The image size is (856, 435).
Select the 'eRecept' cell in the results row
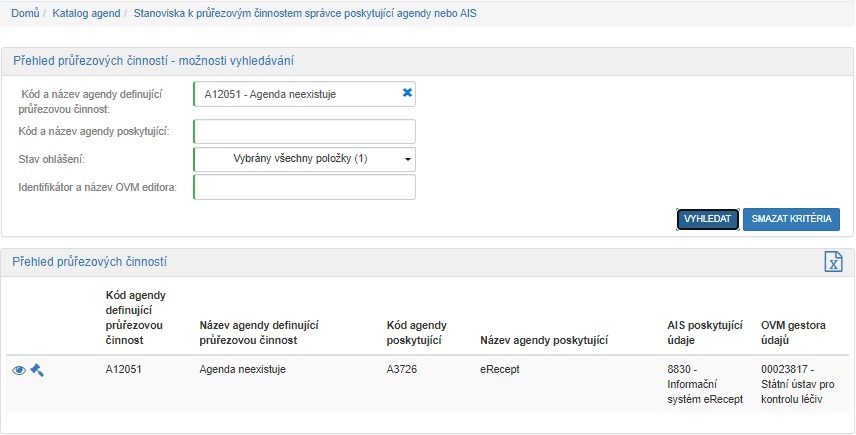[x=498, y=369]
